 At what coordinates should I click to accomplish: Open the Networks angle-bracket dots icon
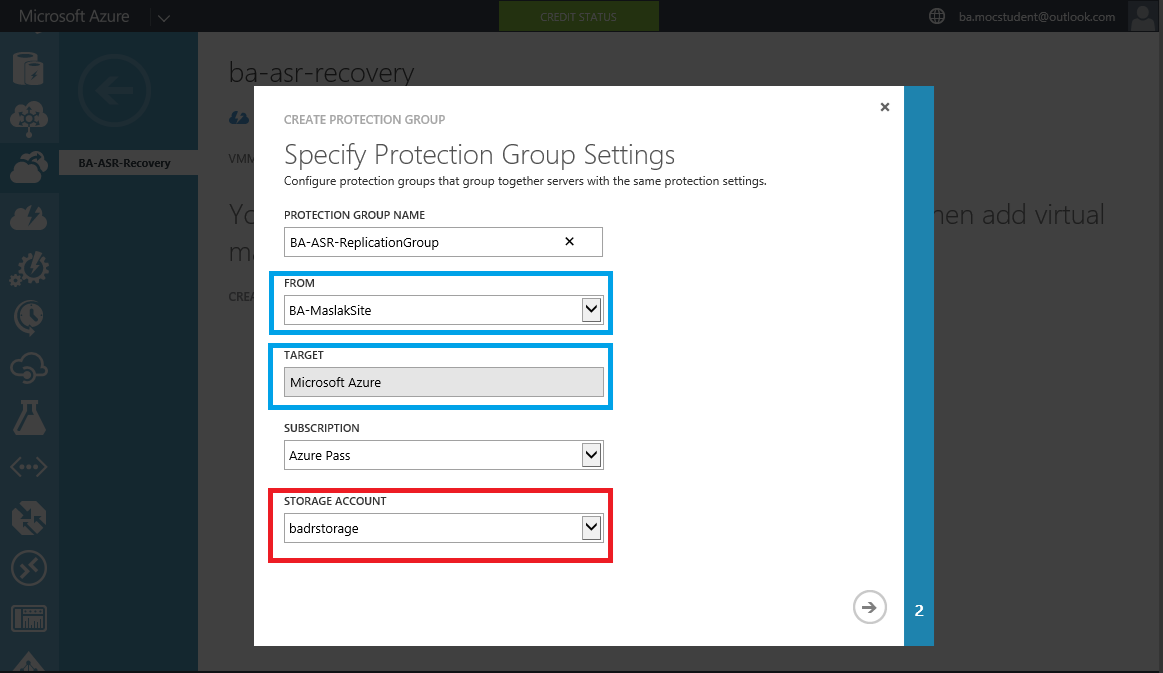coord(29,467)
